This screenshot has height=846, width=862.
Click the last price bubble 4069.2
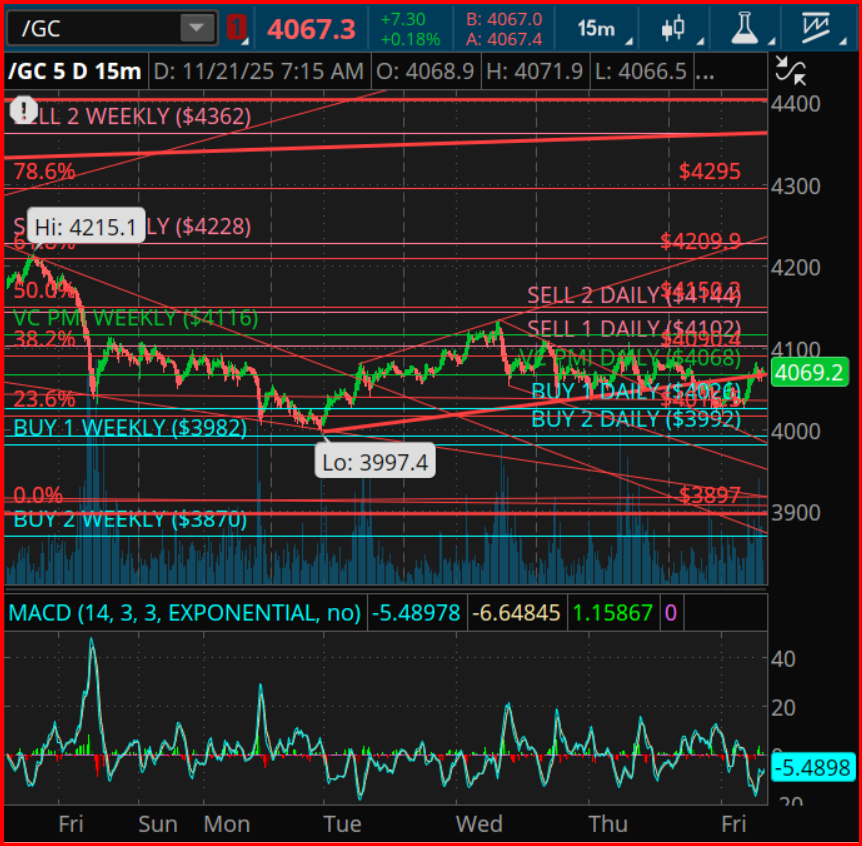[811, 372]
